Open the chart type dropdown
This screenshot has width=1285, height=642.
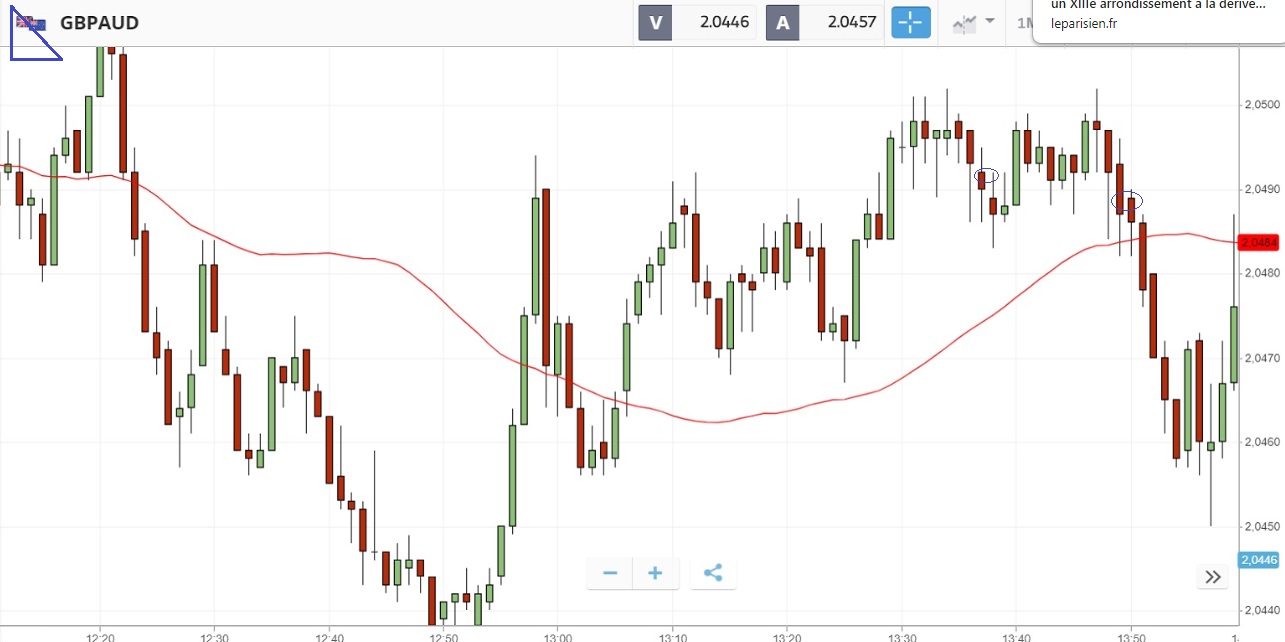[x=973, y=22]
